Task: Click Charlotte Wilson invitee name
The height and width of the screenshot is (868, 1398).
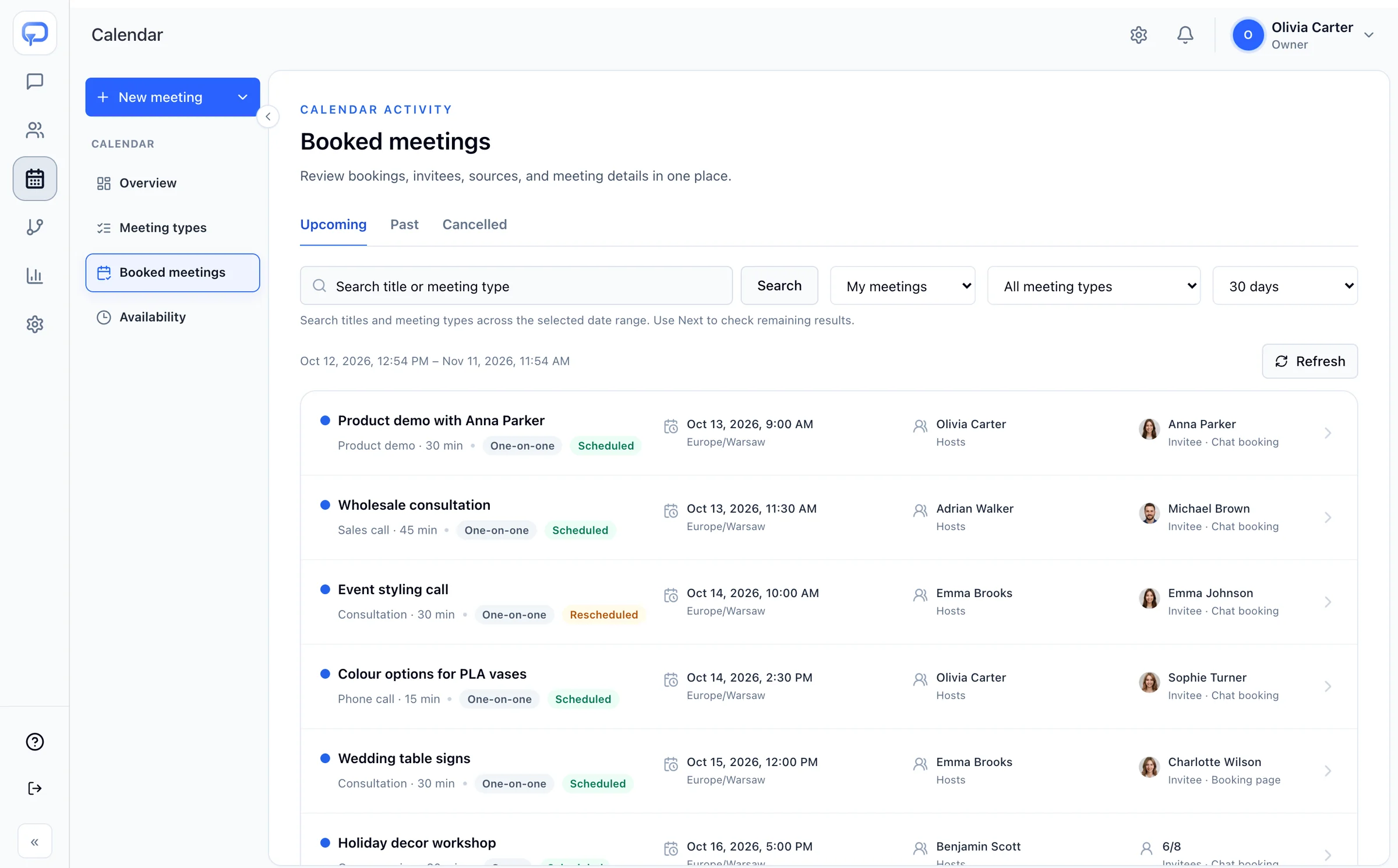Action: (x=1215, y=762)
